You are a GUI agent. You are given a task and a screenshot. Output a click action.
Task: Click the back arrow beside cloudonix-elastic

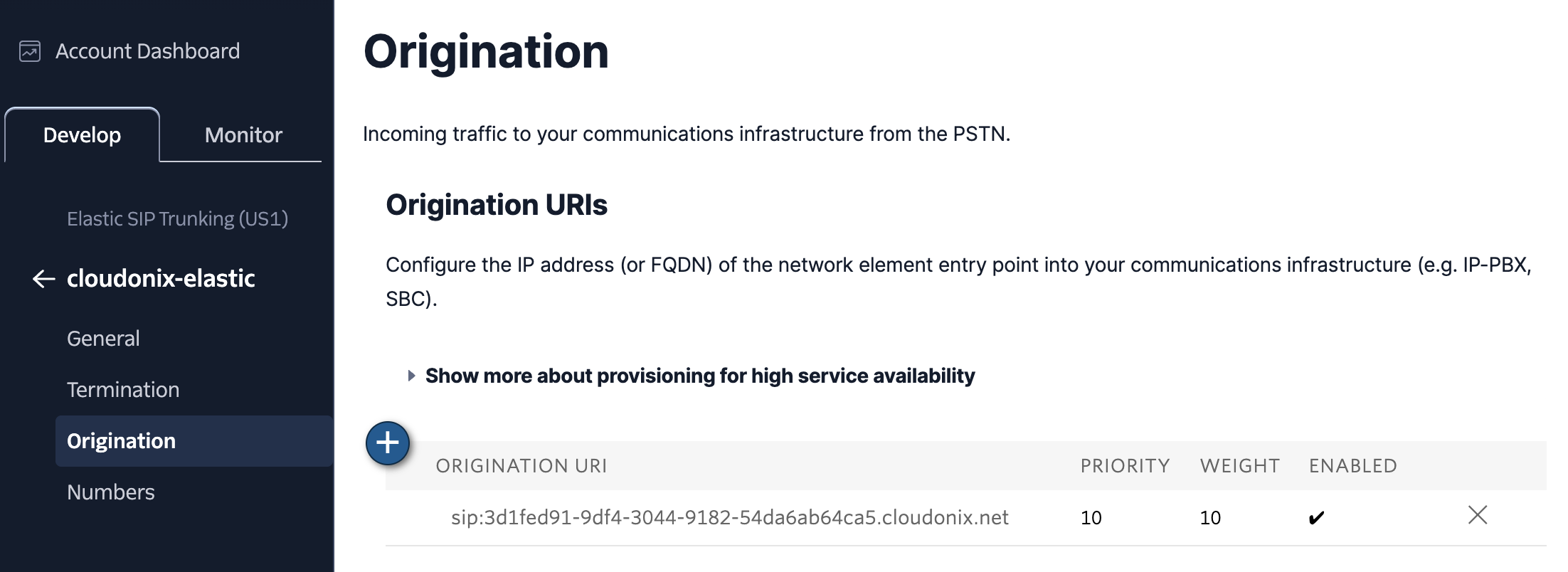(x=43, y=279)
